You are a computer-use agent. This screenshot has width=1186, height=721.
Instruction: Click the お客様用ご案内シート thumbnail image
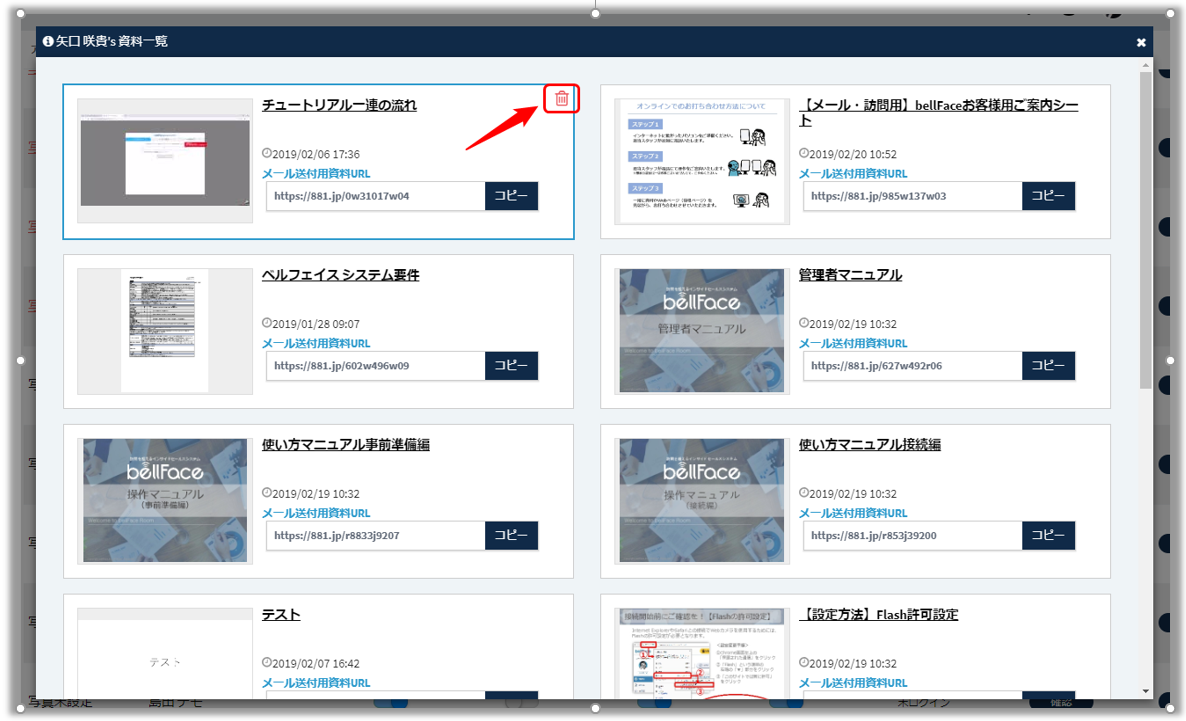[x=702, y=160]
